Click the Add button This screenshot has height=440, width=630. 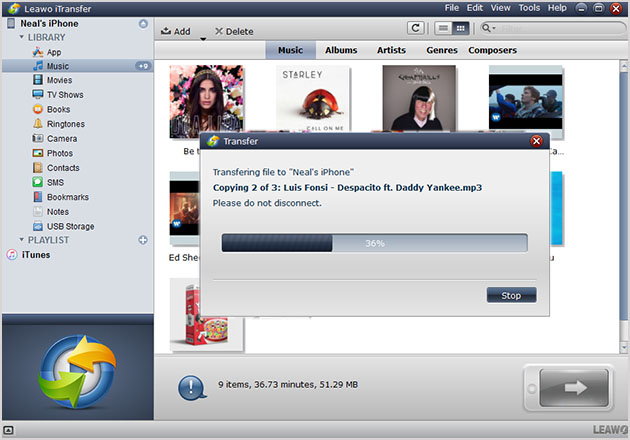click(x=176, y=31)
